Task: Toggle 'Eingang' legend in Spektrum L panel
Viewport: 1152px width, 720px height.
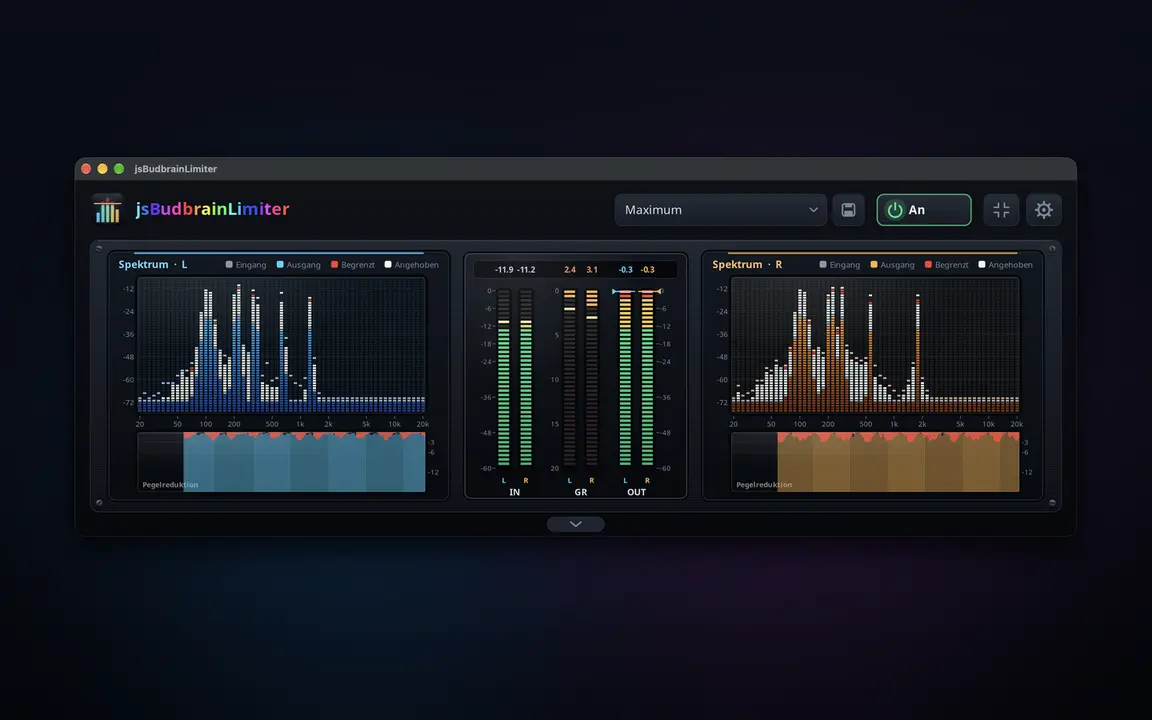Action: click(x=245, y=264)
